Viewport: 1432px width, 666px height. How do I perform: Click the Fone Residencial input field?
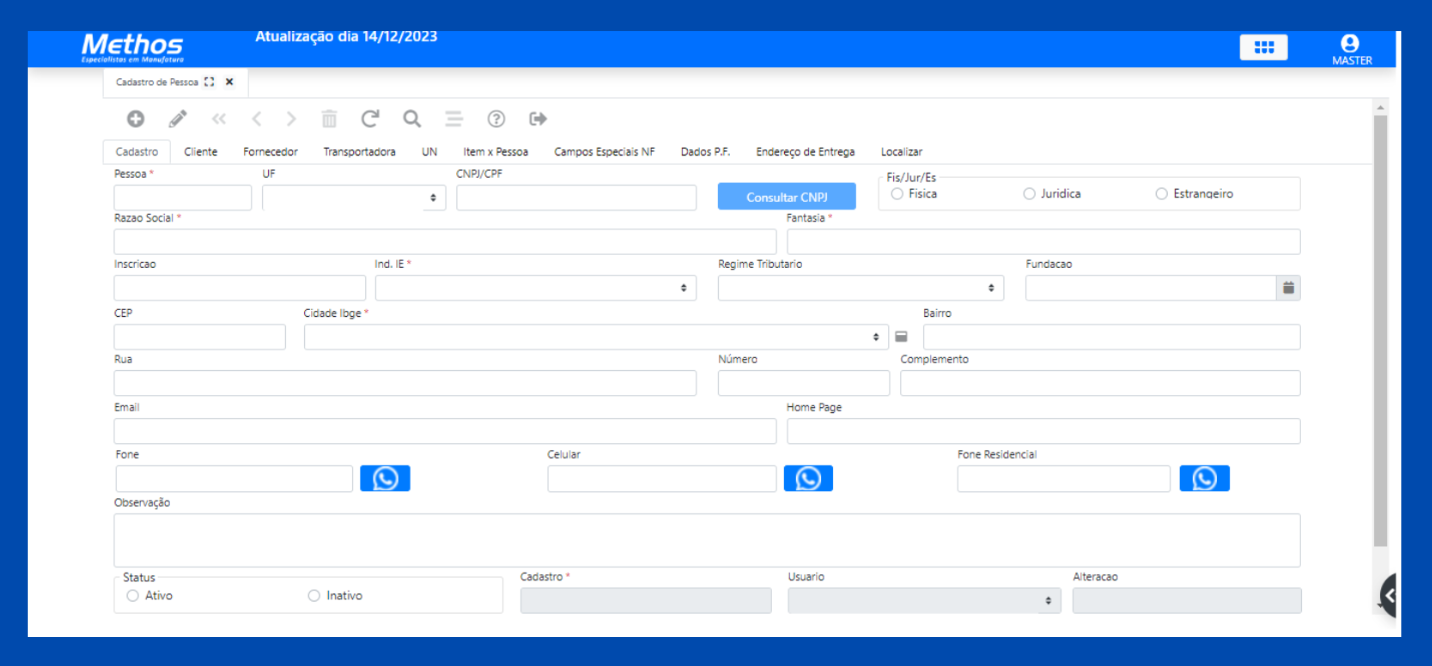click(1063, 479)
